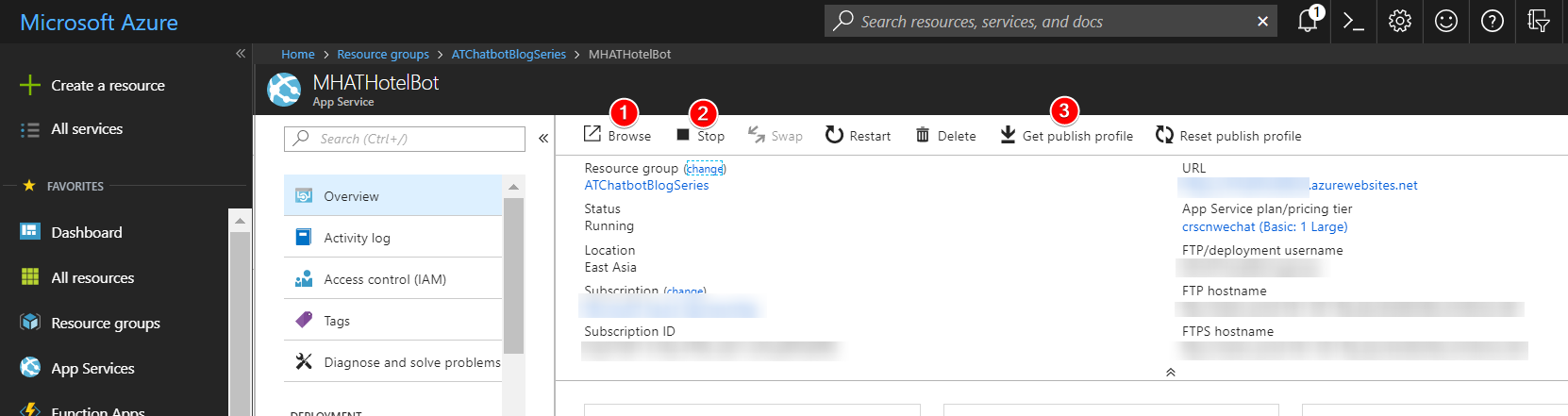The image size is (1568, 416).
Task: Open All services in the sidebar
Action: 87,129
